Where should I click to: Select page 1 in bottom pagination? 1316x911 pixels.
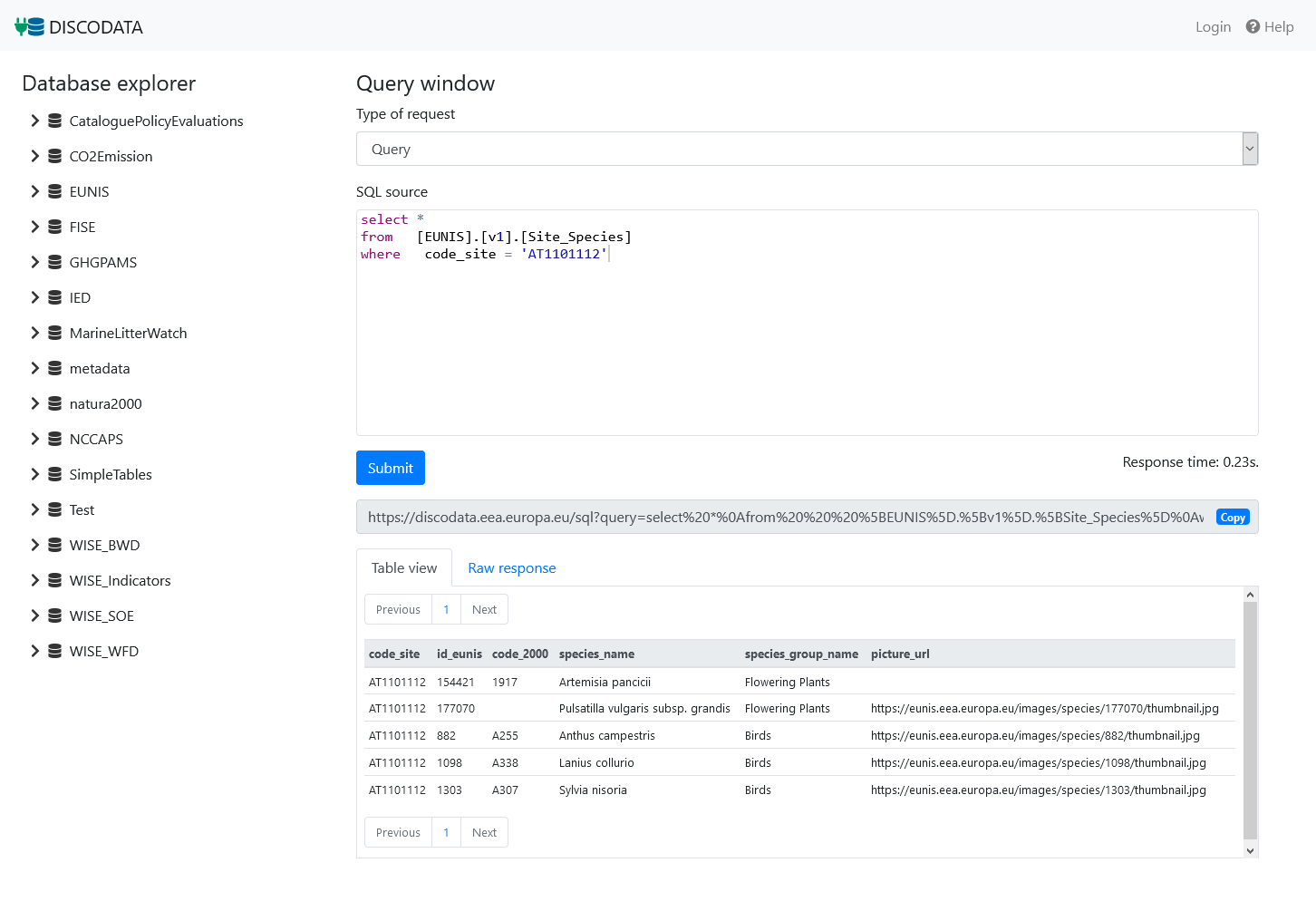[446, 832]
